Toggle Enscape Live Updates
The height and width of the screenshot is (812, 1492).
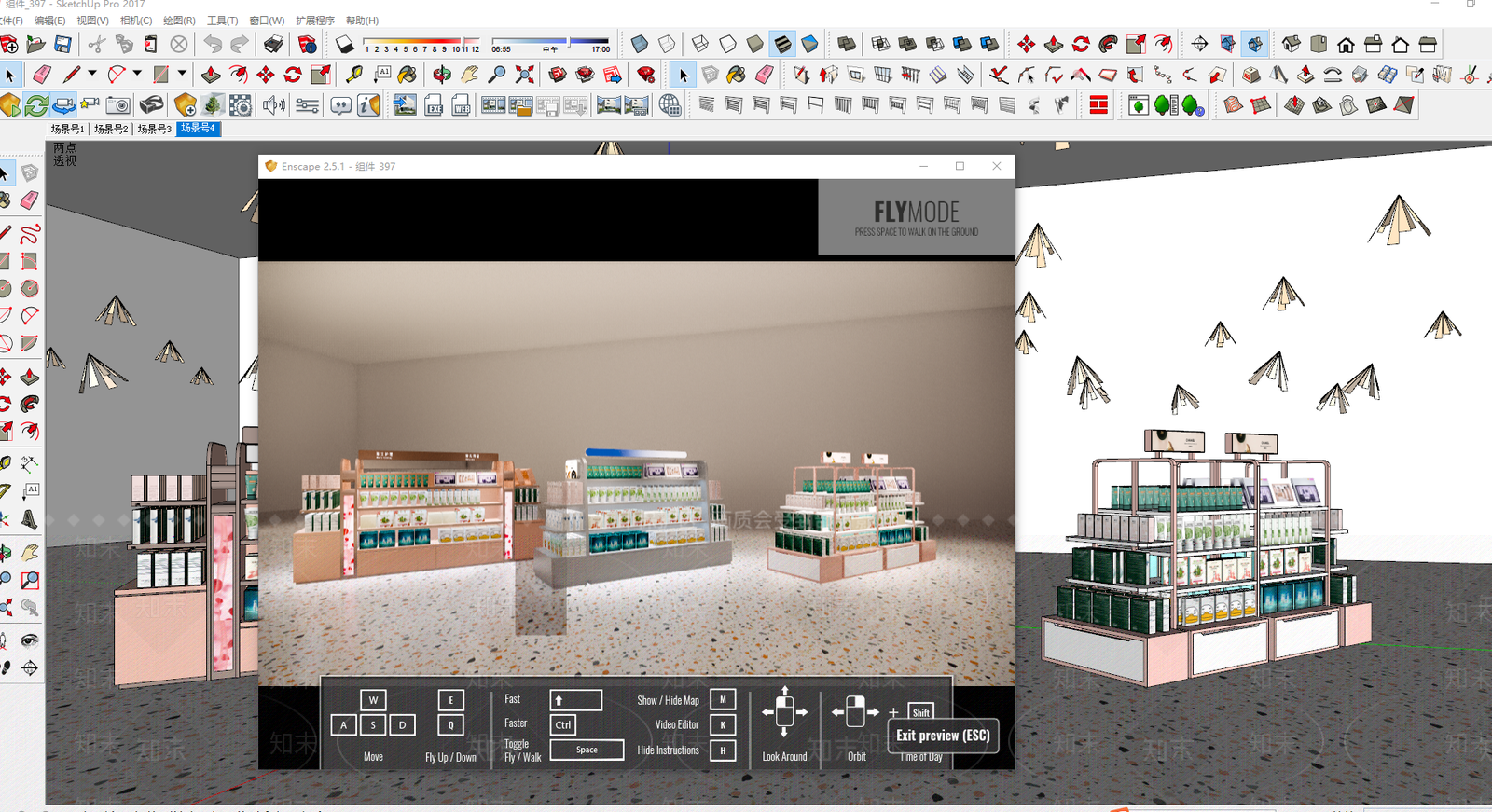pyautogui.click(x=36, y=105)
